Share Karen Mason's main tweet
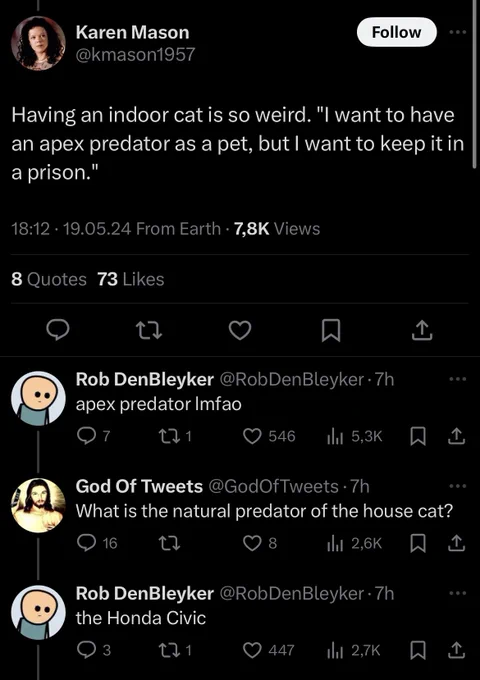Viewport: 480px width, 680px height. (421, 330)
